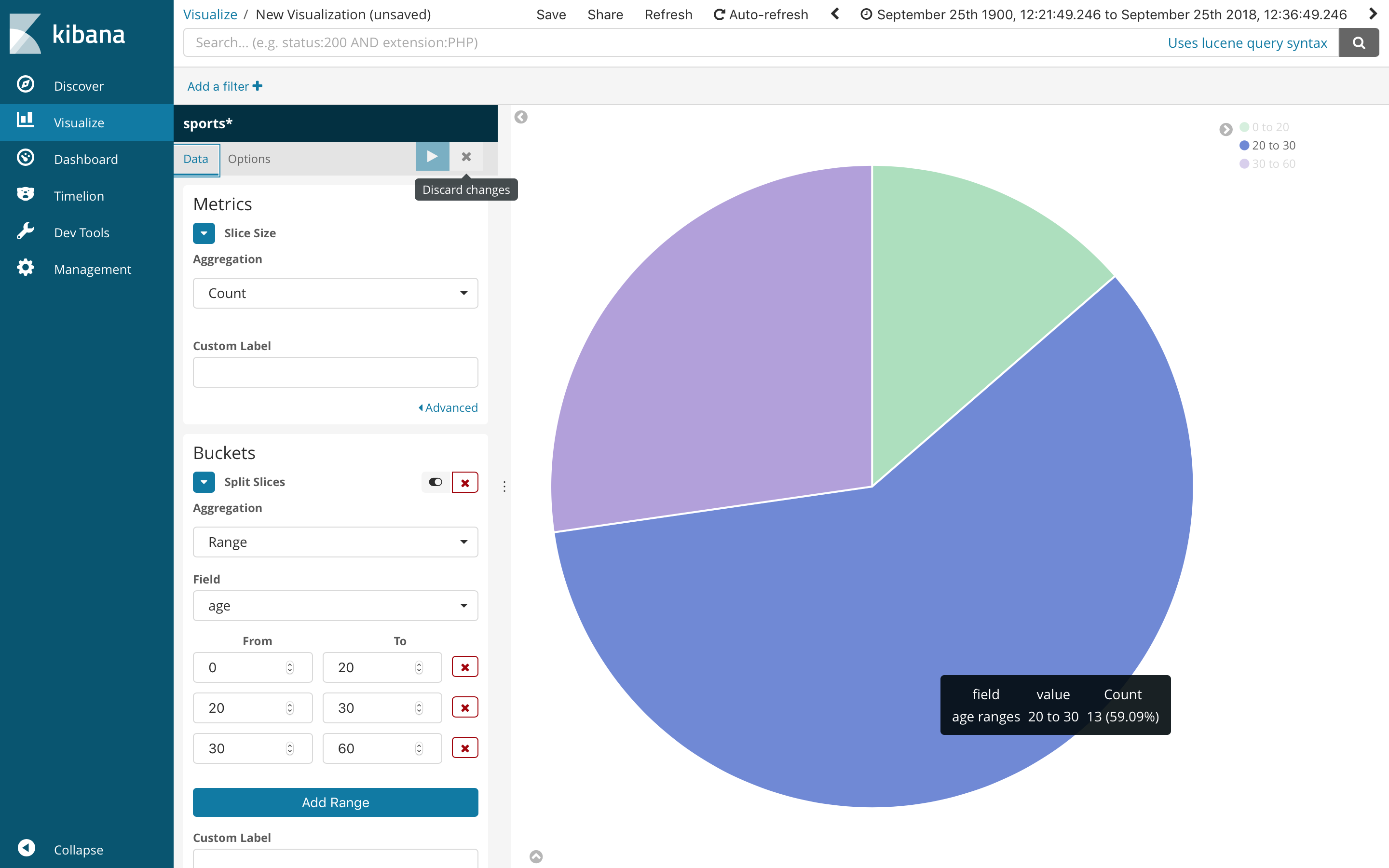Image resolution: width=1389 pixels, height=868 pixels.
Task: Collapse the Slice Size metric section
Action: tap(204, 233)
